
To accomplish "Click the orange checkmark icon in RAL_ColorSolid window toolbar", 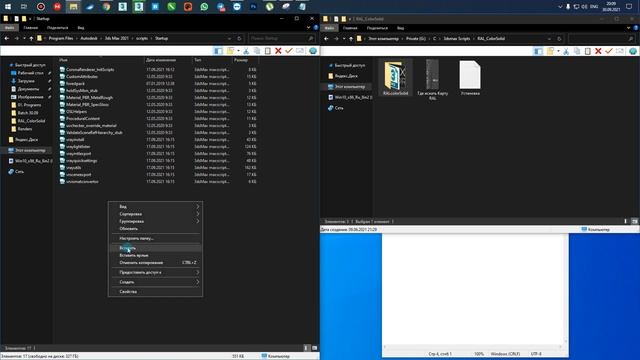I will click(609, 51).
